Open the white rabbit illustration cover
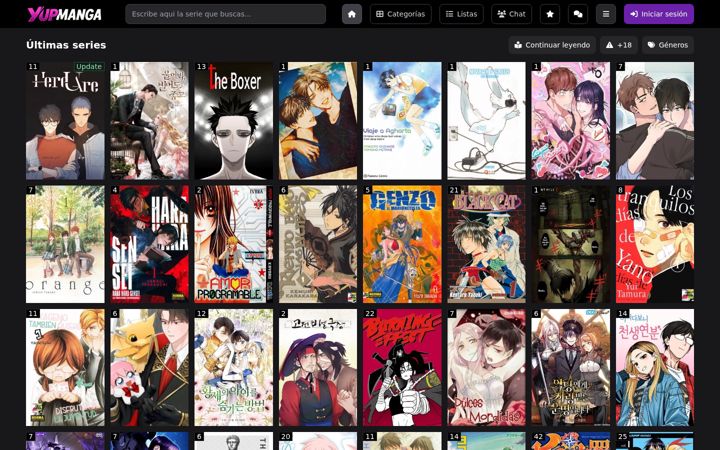The height and width of the screenshot is (450, 720). pyautogui.click(x=486, y=121)
